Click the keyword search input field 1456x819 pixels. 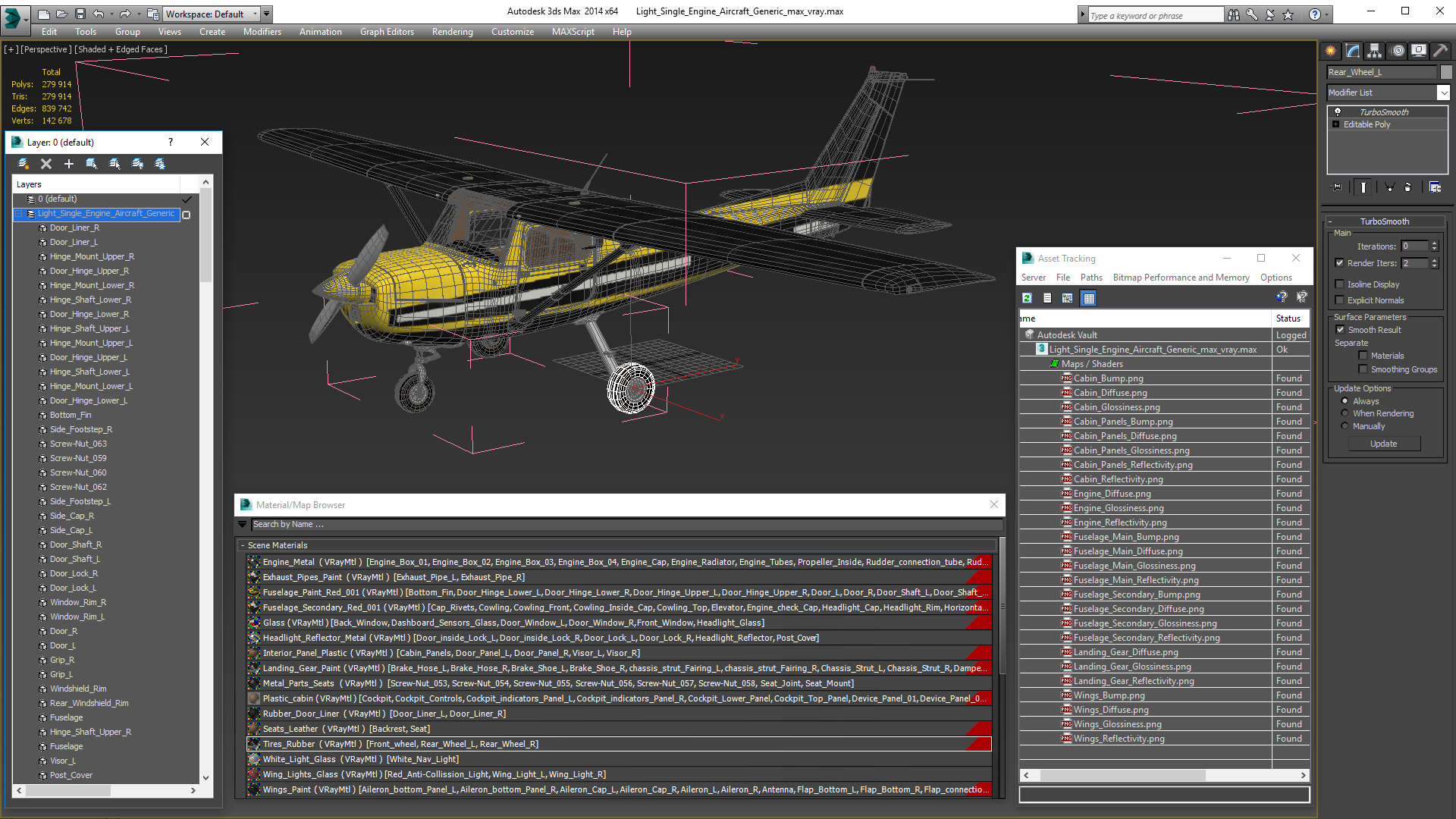point(1155,15)
